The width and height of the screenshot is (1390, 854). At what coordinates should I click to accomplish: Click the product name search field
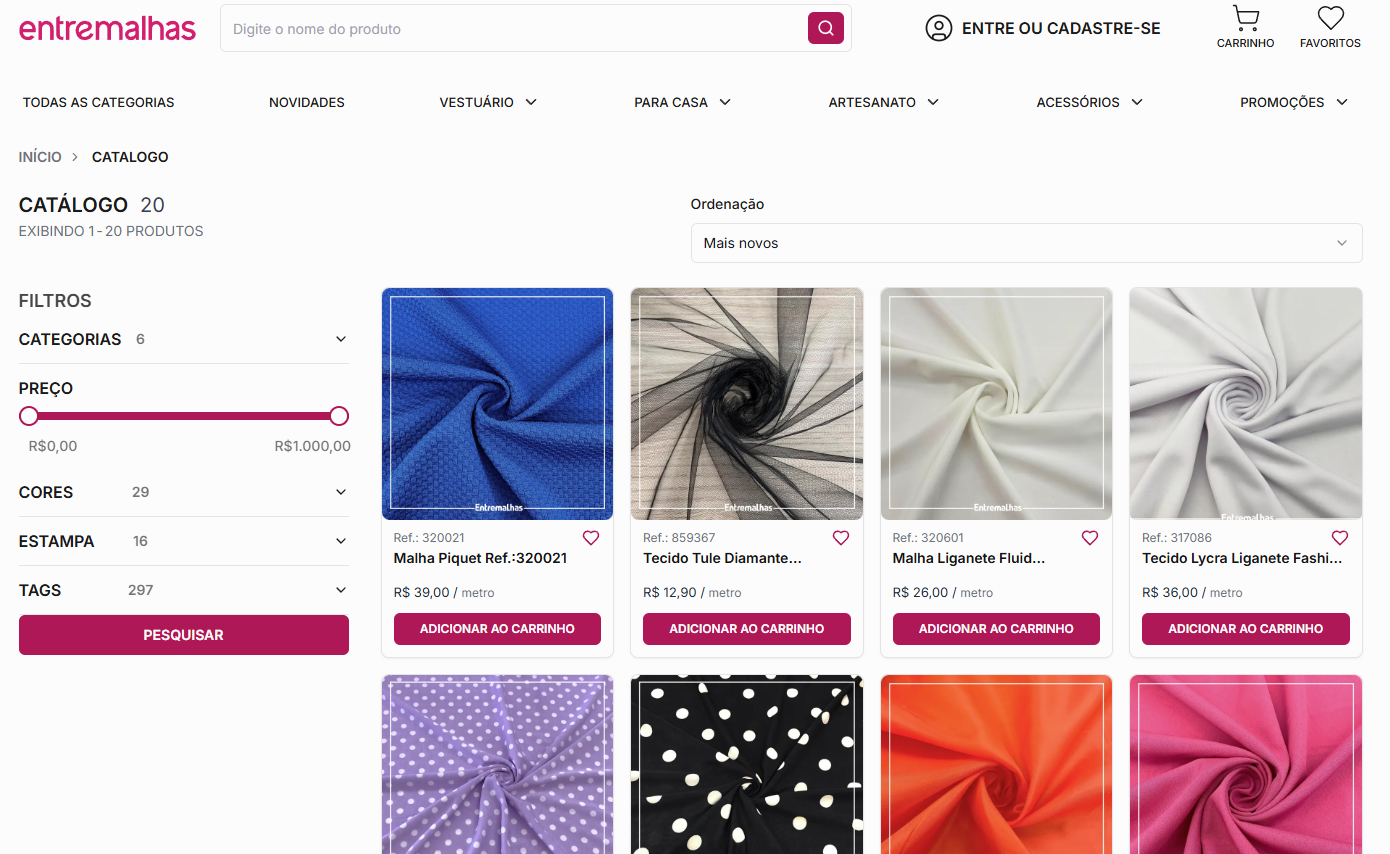pyautogui.click(x=514, y=28)
